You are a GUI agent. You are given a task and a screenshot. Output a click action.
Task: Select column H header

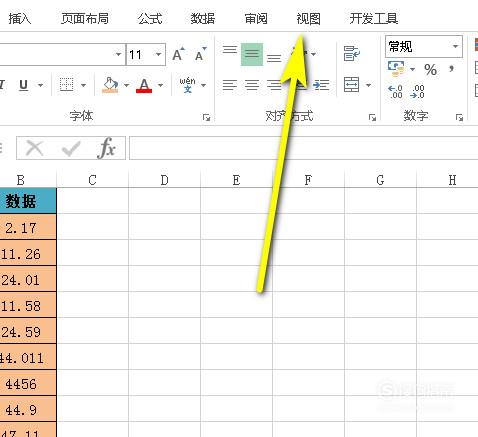click(447, 180)
